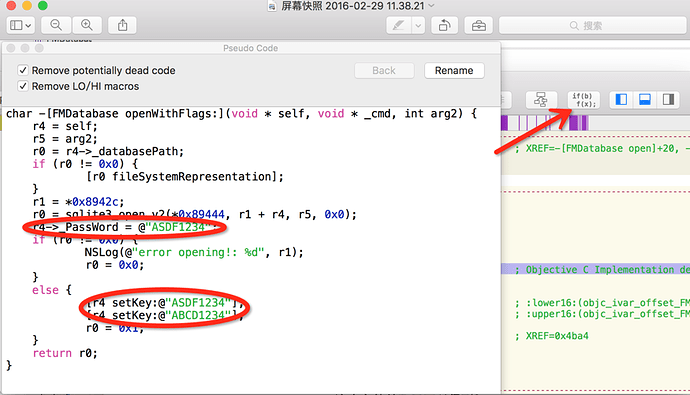Show the markup toolbox icon

(x=479, y=26)
